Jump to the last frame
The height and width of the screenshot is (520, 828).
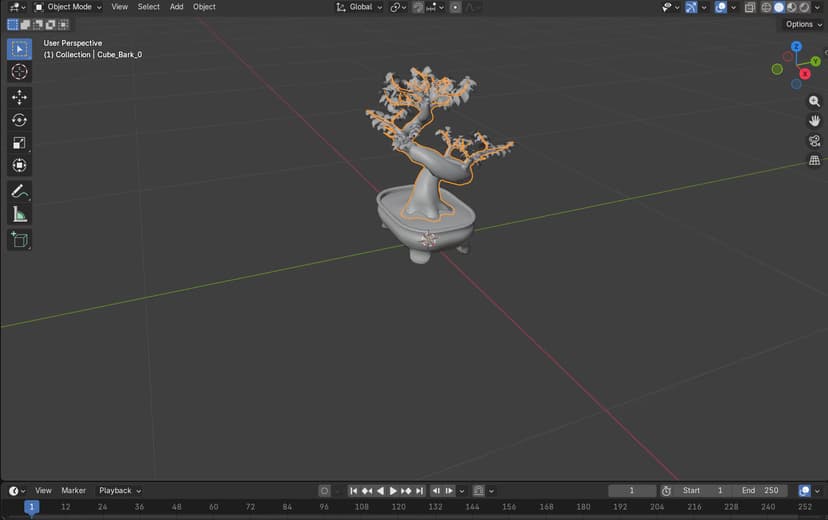[x=419, y=490]
